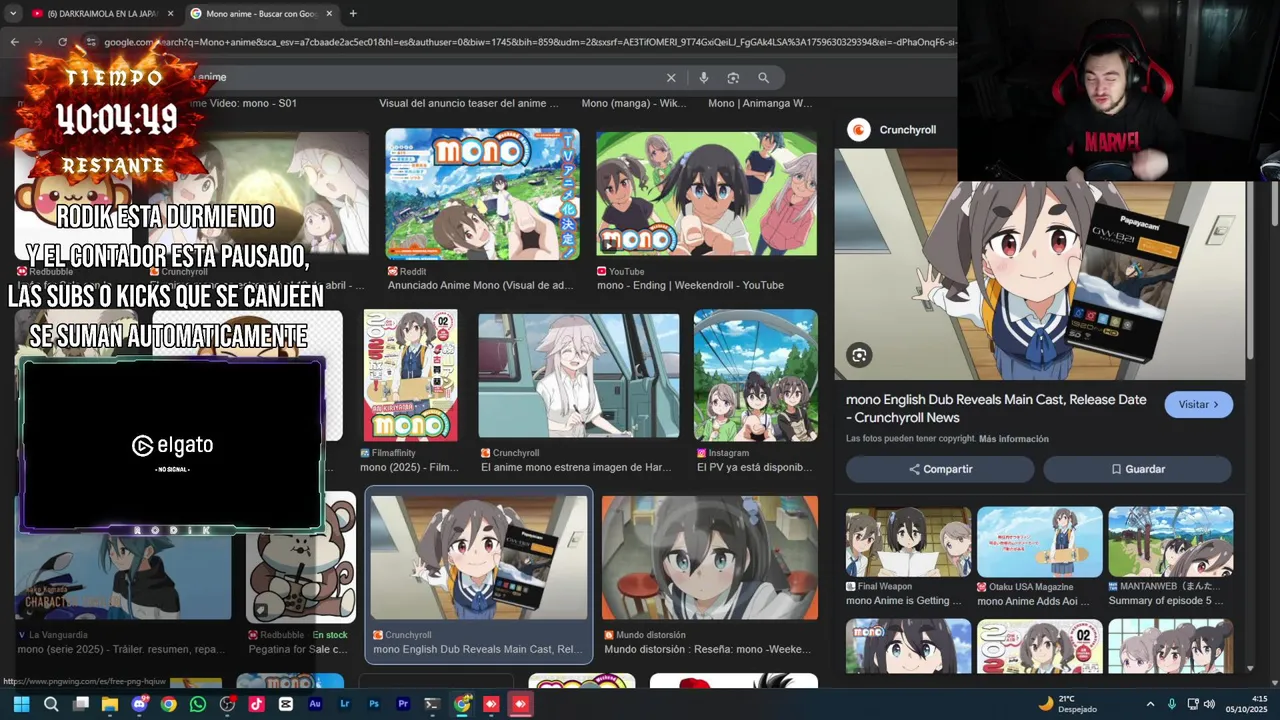The width and height of the screenshot is (1280, 720).
Task: Open Mono | Animanga W... result link
Action: (760, 103)
